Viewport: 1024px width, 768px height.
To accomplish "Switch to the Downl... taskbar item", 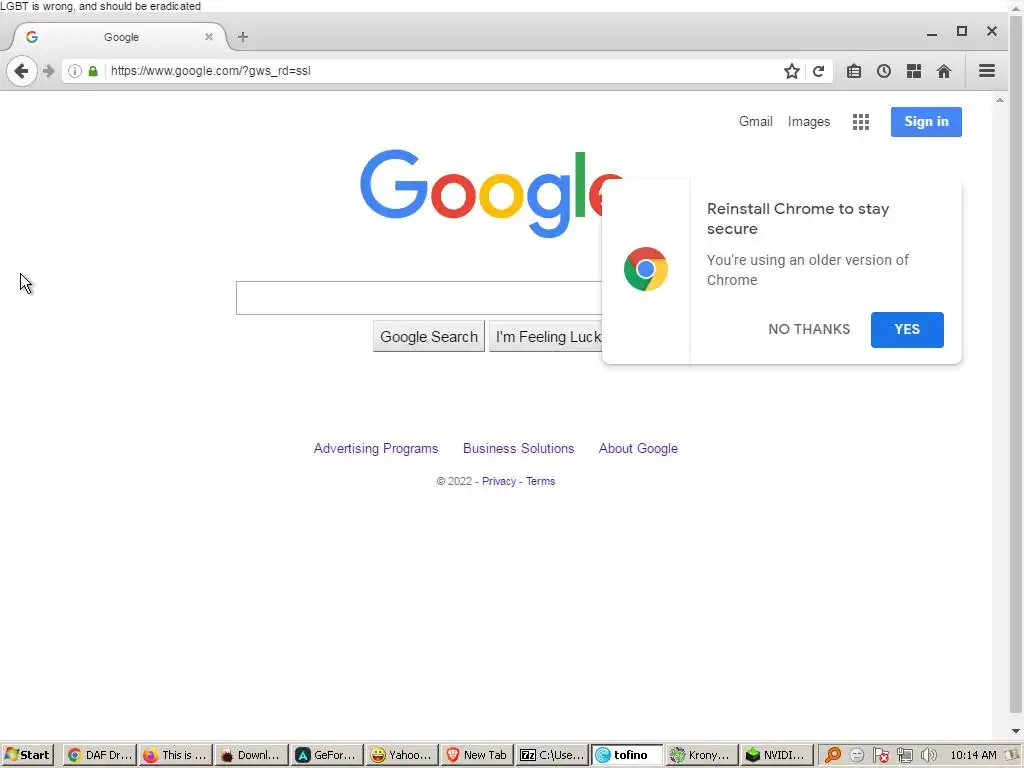I will (251, 755).
